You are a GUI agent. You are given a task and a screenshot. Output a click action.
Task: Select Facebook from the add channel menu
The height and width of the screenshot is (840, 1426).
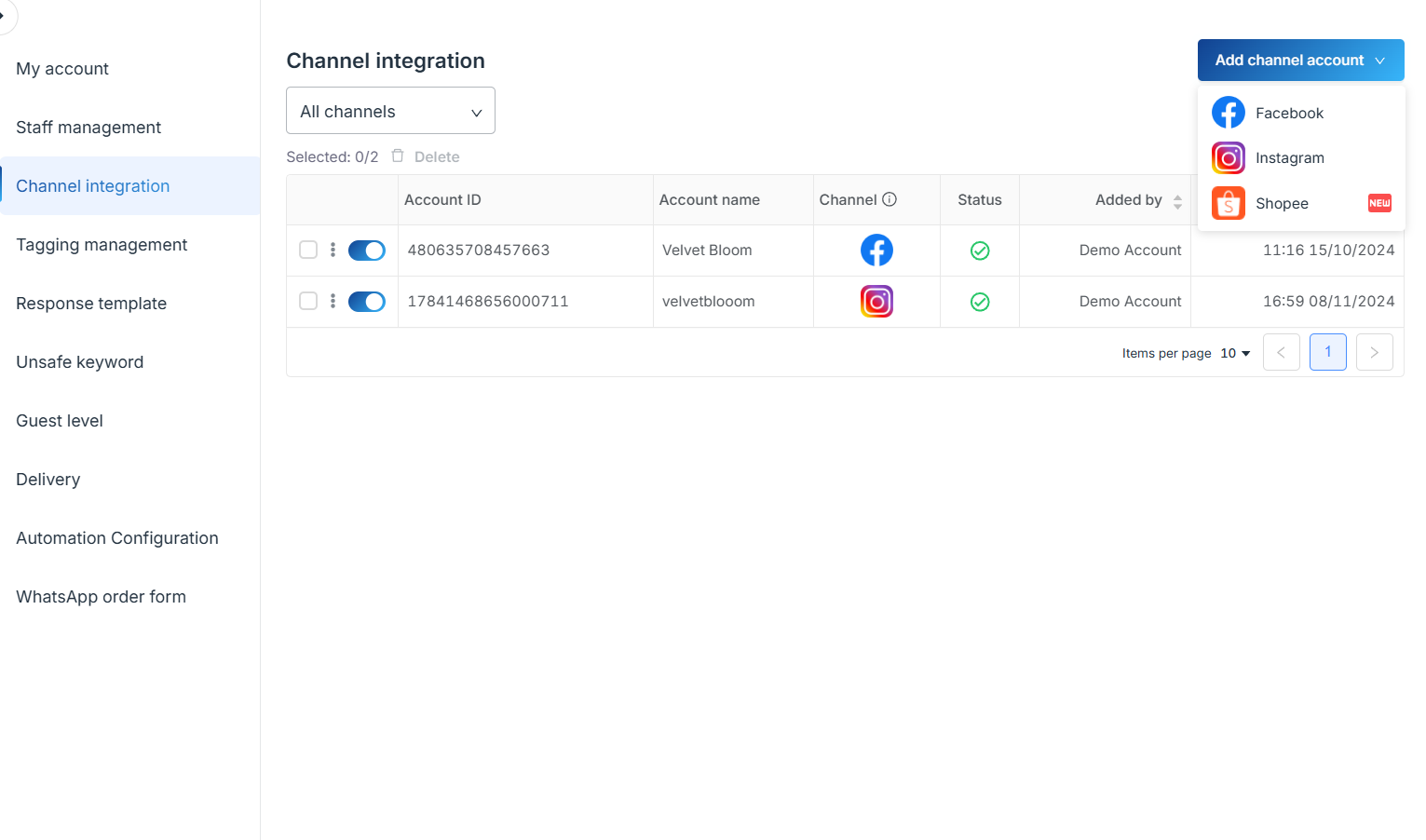1288,113
